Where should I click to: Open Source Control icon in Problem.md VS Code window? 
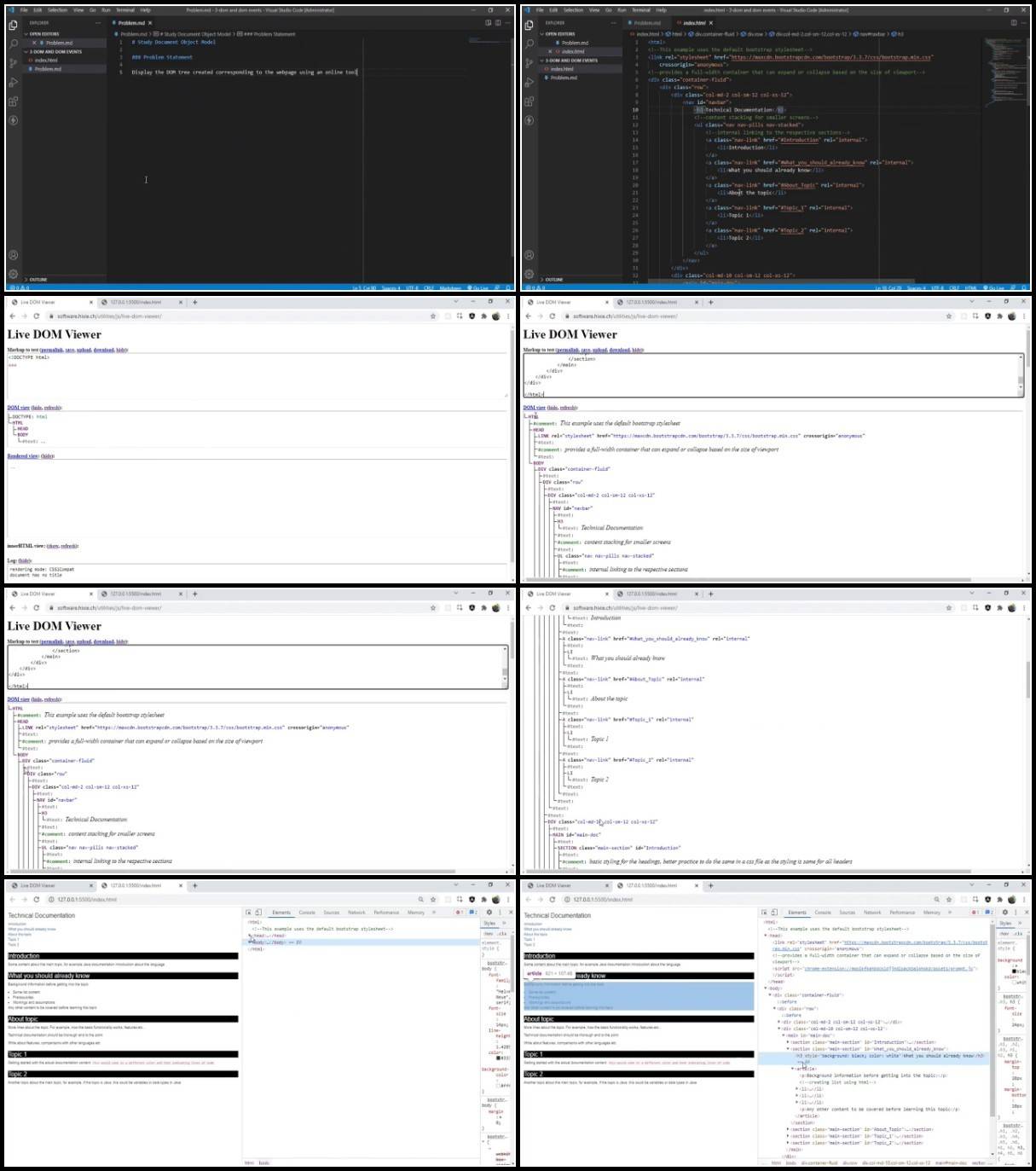[x=13, y=62]
